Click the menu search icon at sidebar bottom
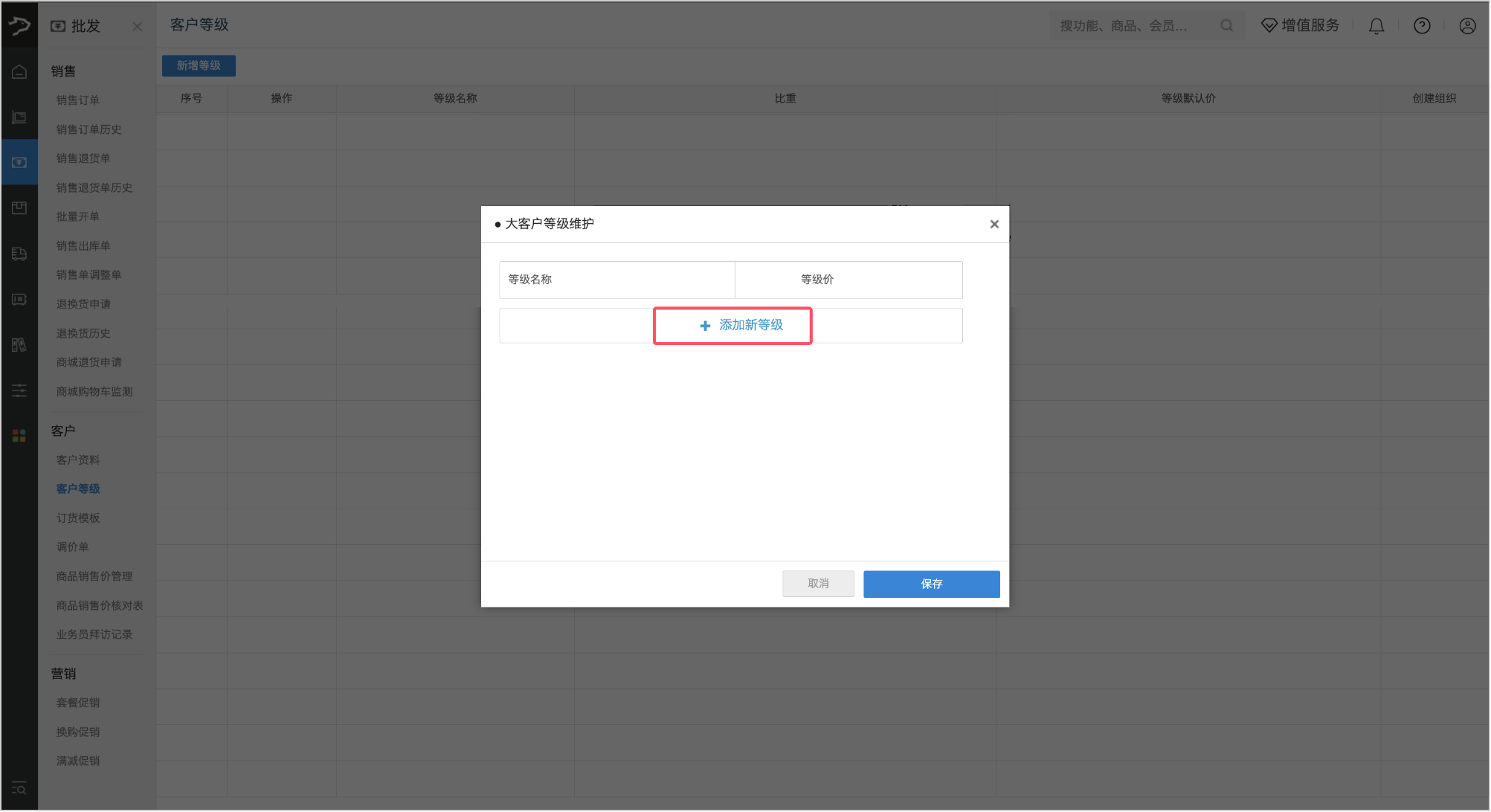This screenshot has width=1491, height=812. 19,788
